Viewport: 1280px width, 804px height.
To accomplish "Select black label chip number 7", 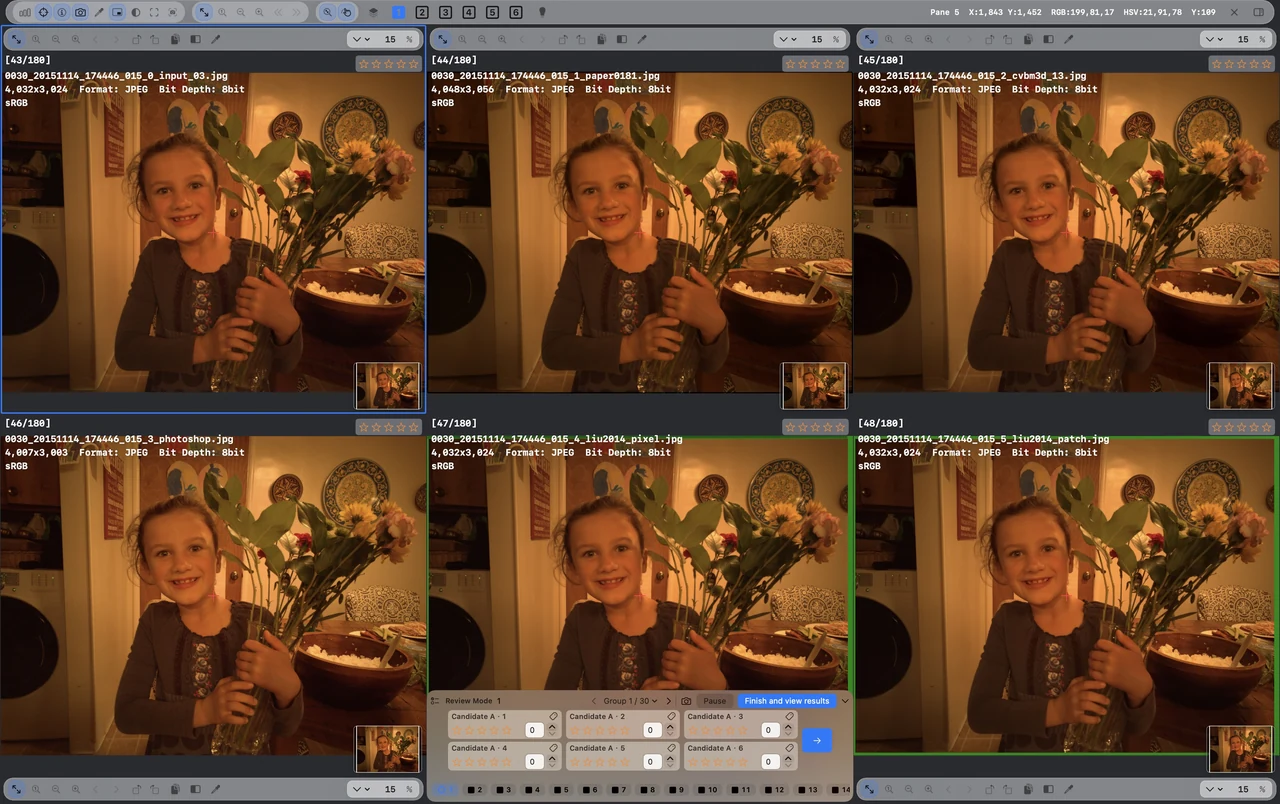I will coord(618,790).
